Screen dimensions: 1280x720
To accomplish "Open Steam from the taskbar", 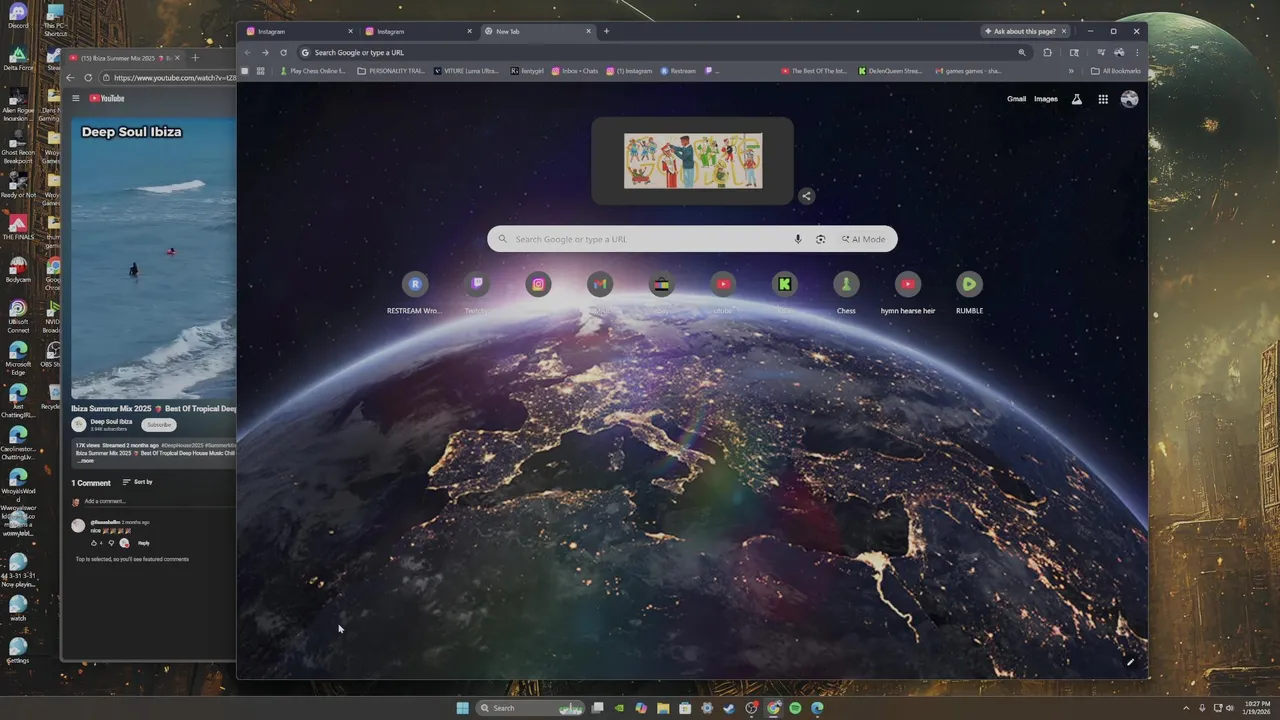I will tap(729, 708).
